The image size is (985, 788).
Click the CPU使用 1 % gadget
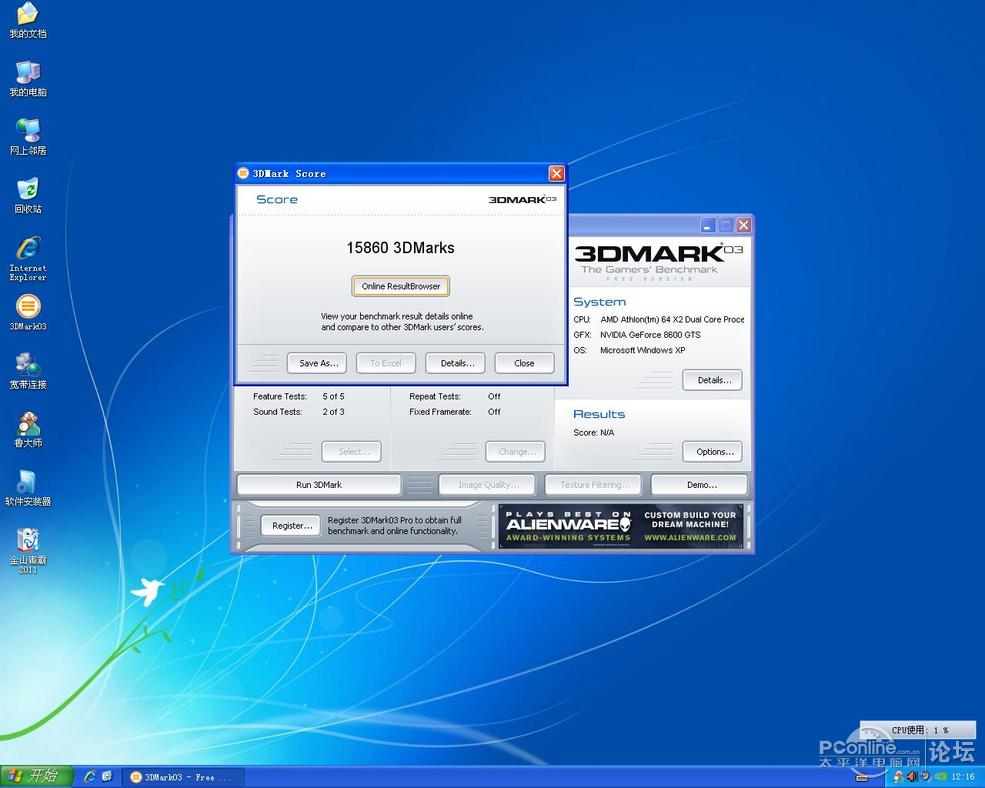pos(918,730)
